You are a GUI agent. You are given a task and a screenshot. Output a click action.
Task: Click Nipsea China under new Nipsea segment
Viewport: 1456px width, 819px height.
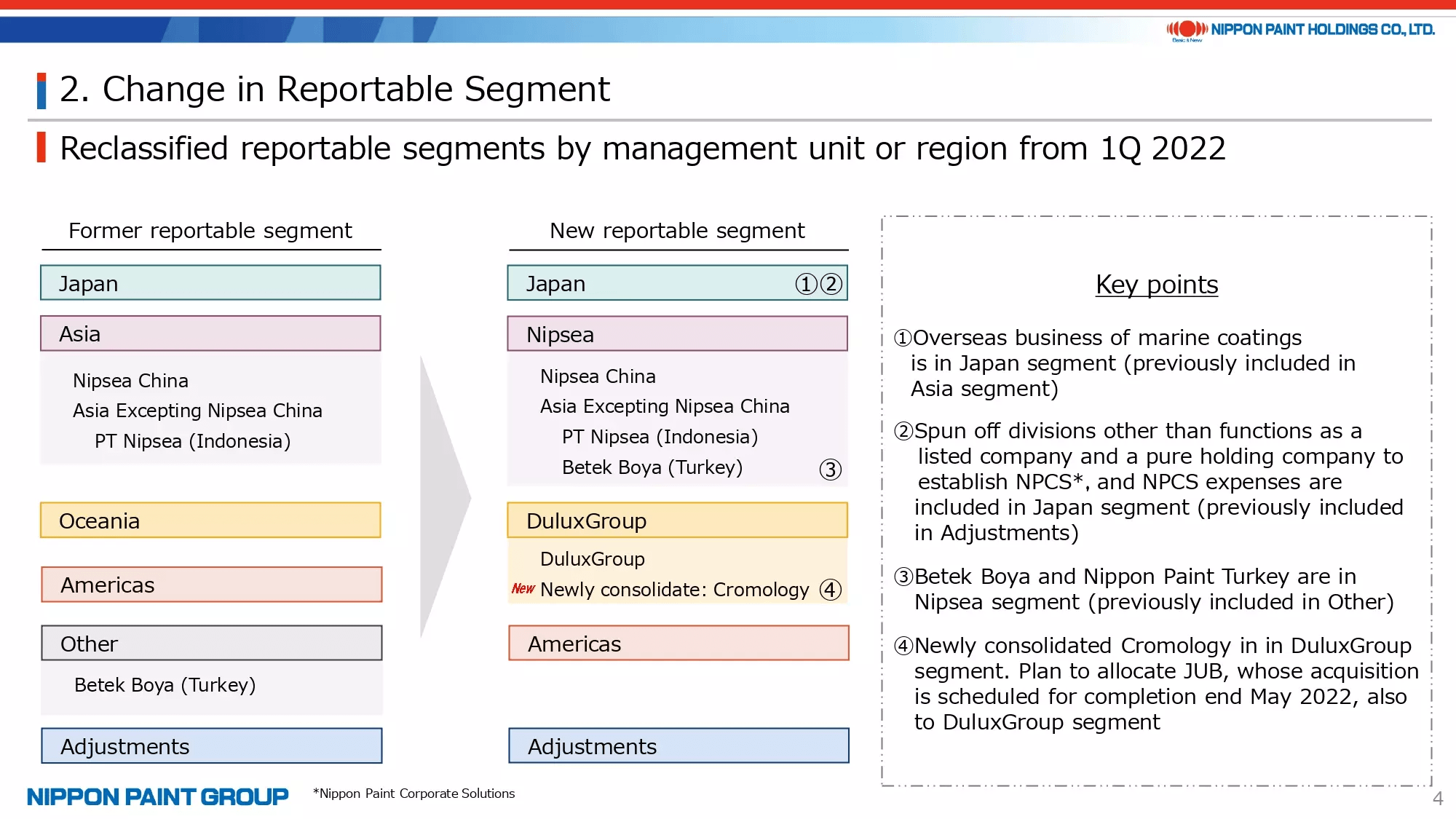pyautogui.click(x=598, y=376)
